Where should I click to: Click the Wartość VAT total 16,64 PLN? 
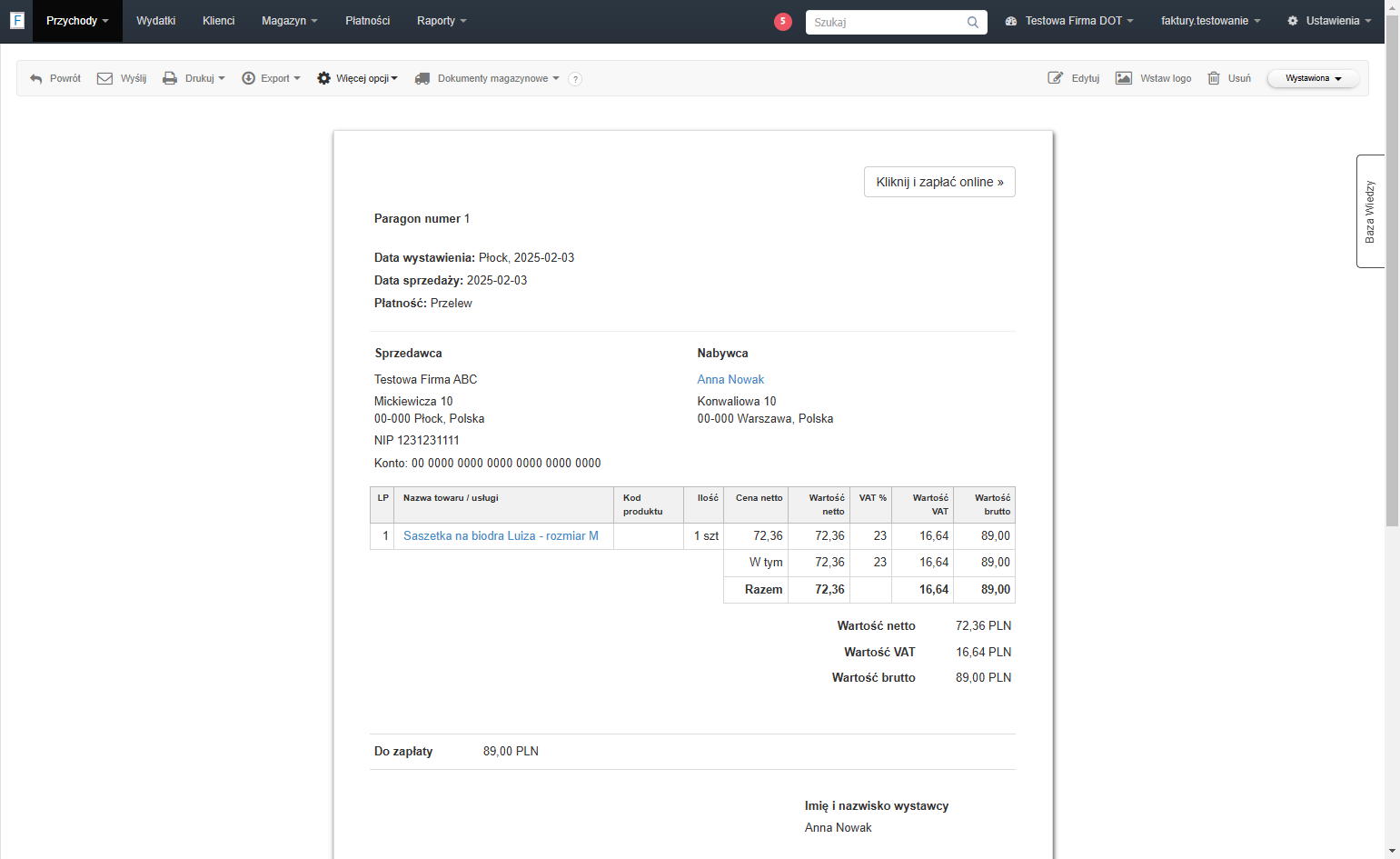[x=983, y=652]
